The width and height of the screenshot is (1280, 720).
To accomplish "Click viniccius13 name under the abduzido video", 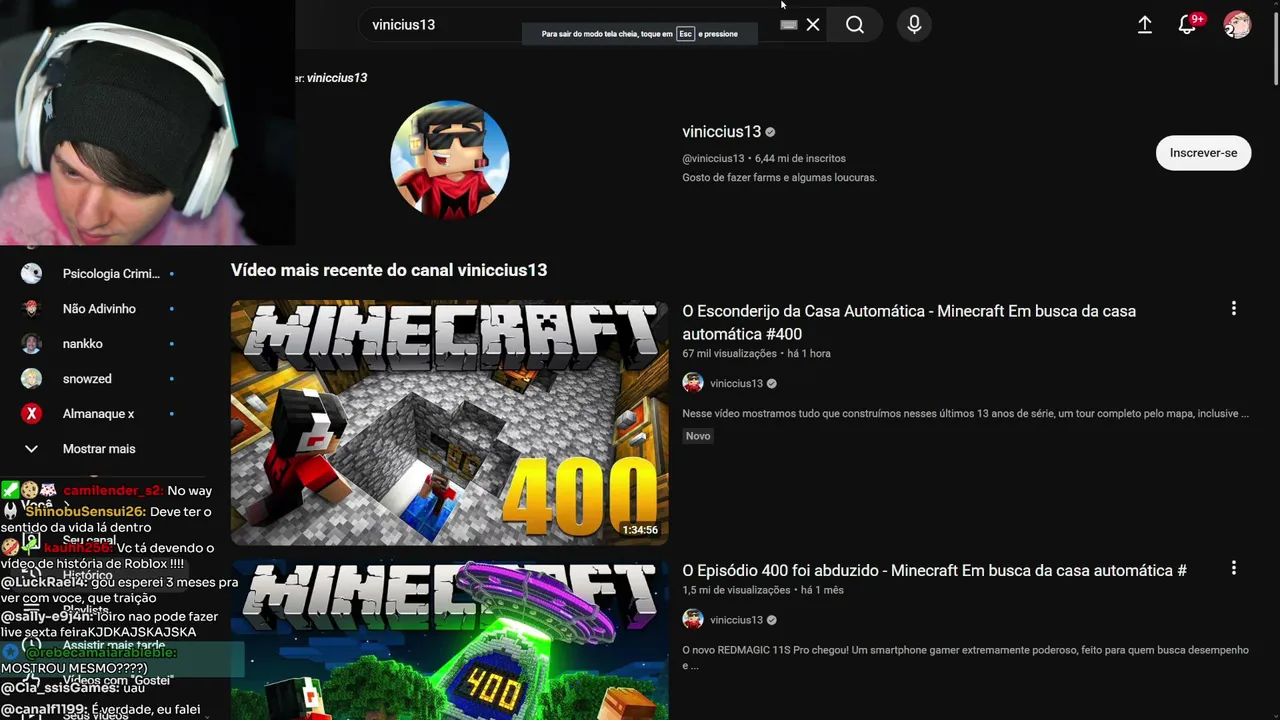I will click(736, 620).
